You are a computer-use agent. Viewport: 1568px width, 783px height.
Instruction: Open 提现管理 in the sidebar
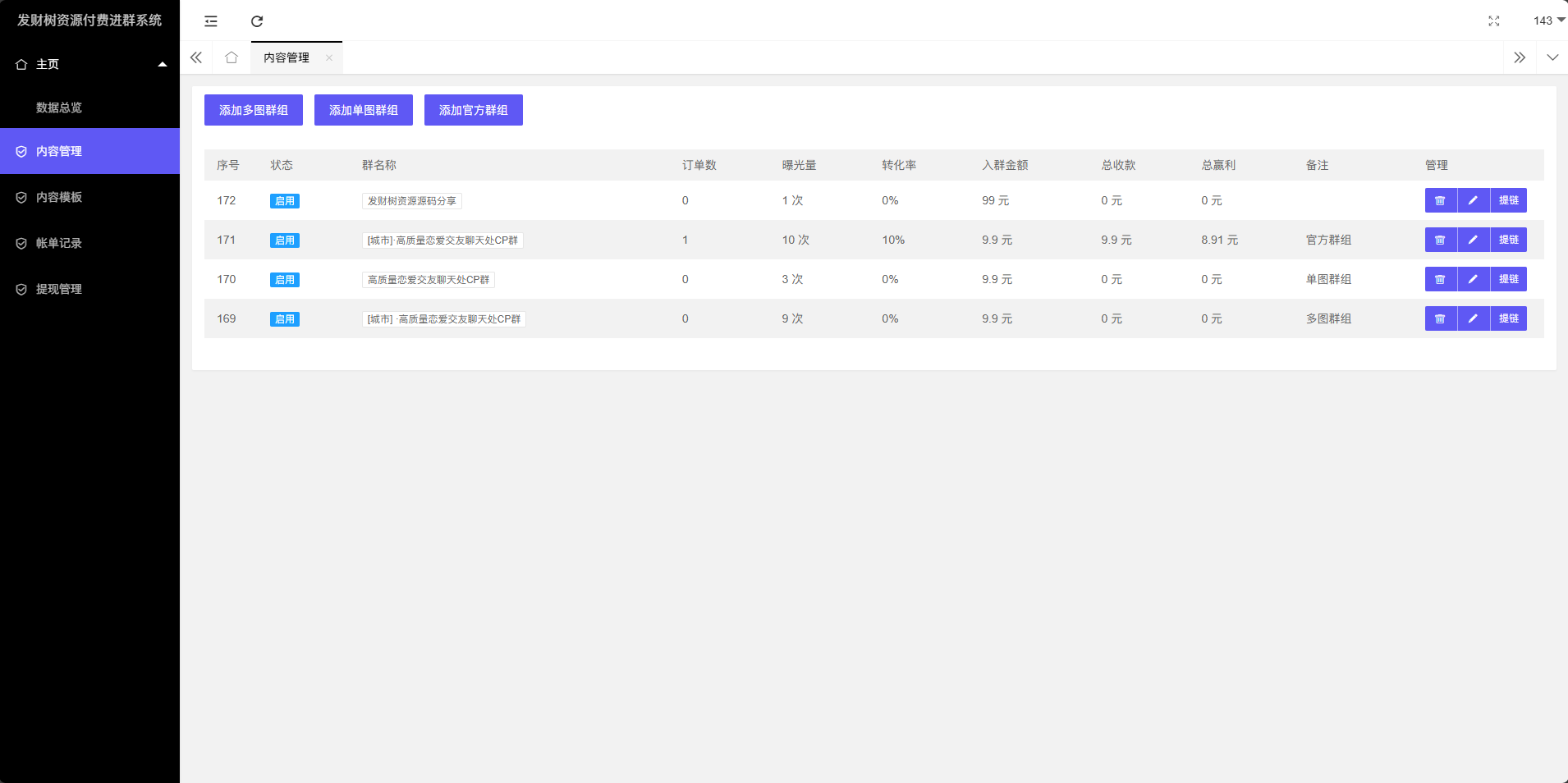click(x=59, y=289)
